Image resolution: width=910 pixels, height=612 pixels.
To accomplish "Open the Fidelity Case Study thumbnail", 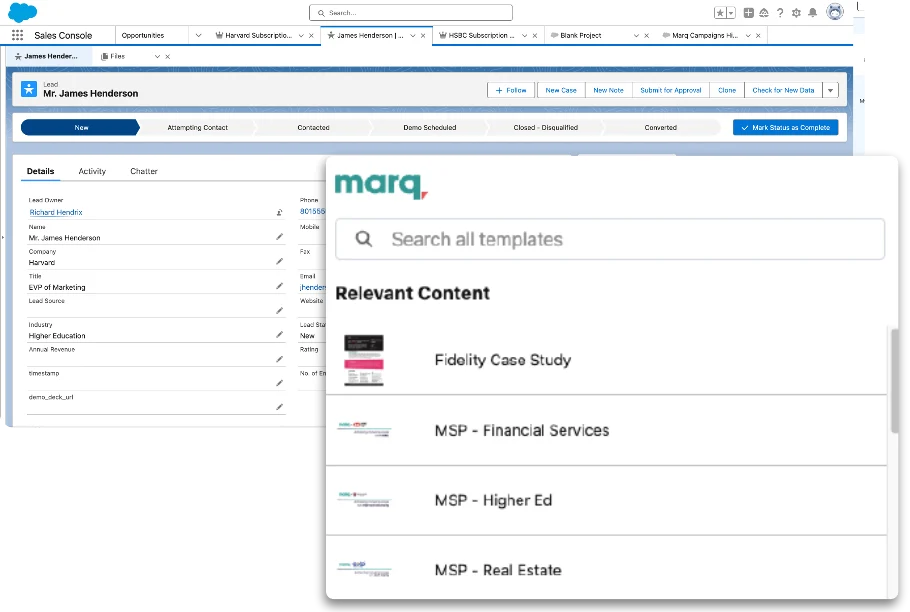I will point(364,360).
